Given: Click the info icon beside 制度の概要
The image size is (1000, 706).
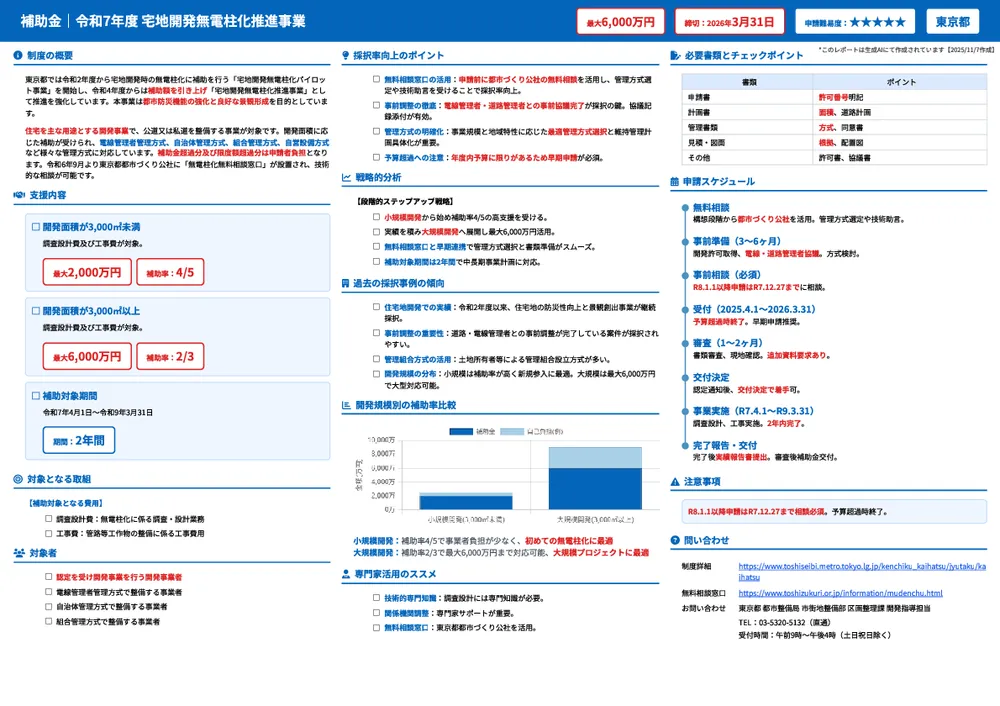Looking at the screenshot, I should (19, 55).
